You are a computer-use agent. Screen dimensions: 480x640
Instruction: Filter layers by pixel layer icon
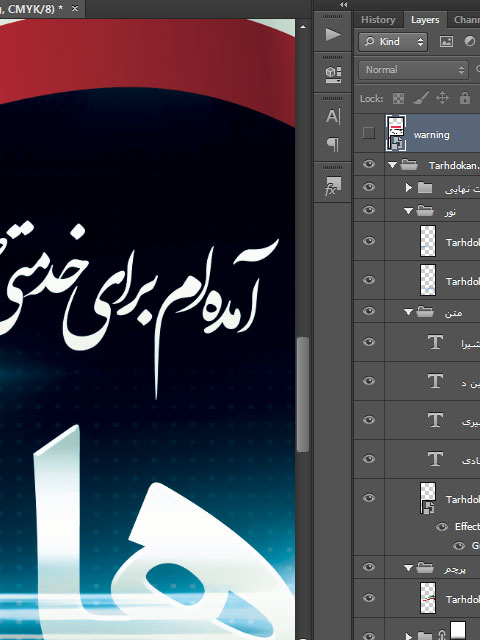(446, 42)
